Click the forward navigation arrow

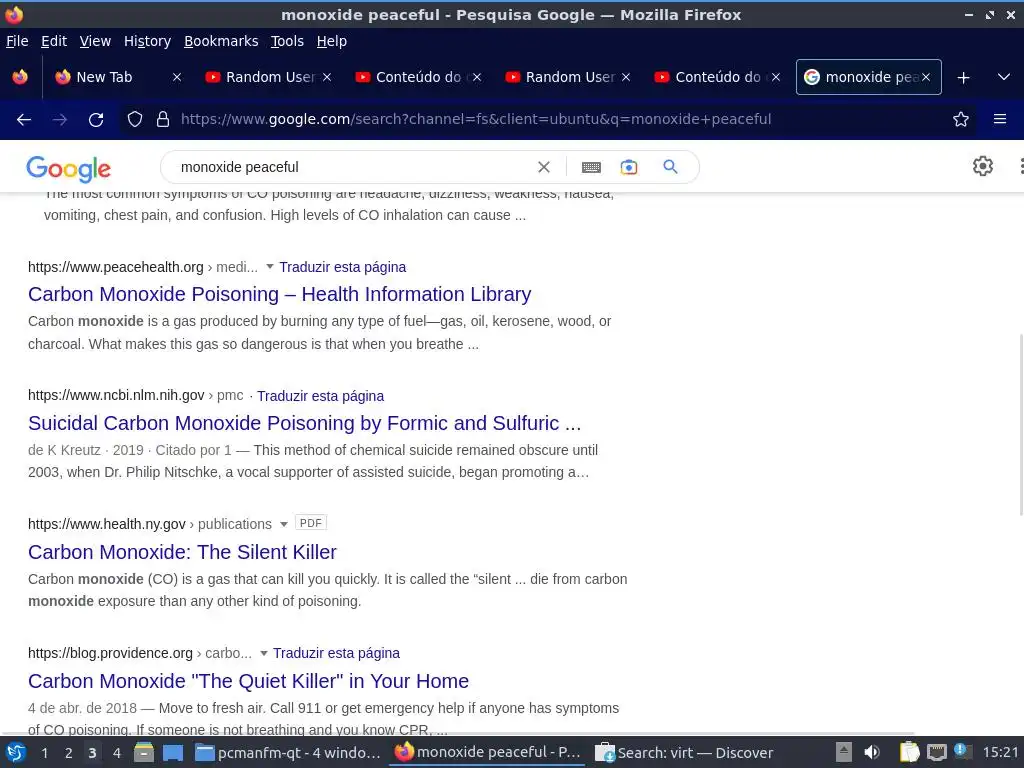pos(60,120)
